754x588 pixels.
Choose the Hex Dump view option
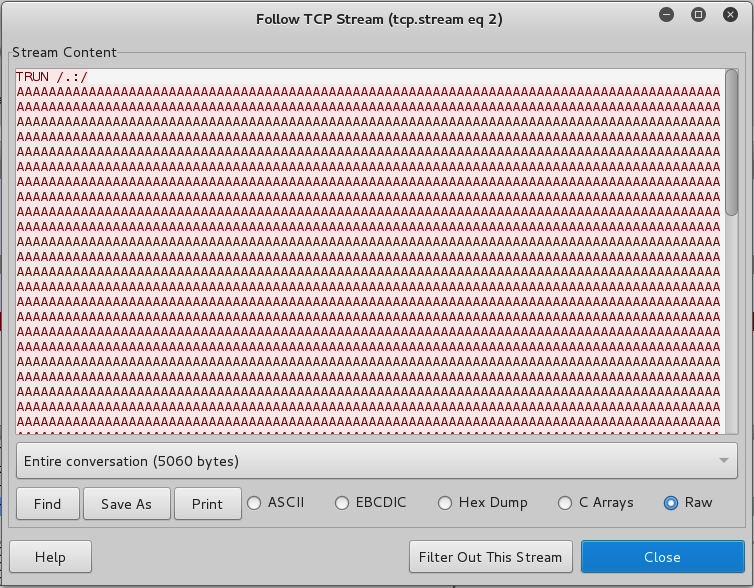(446, 503)
